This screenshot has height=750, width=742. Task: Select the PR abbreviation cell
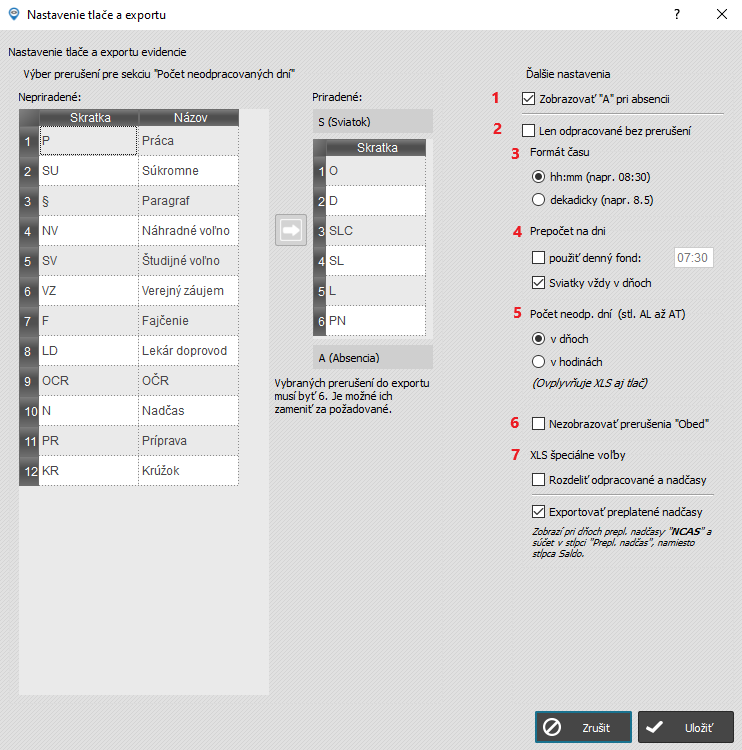pyautogui.click(x=89, y=441)
